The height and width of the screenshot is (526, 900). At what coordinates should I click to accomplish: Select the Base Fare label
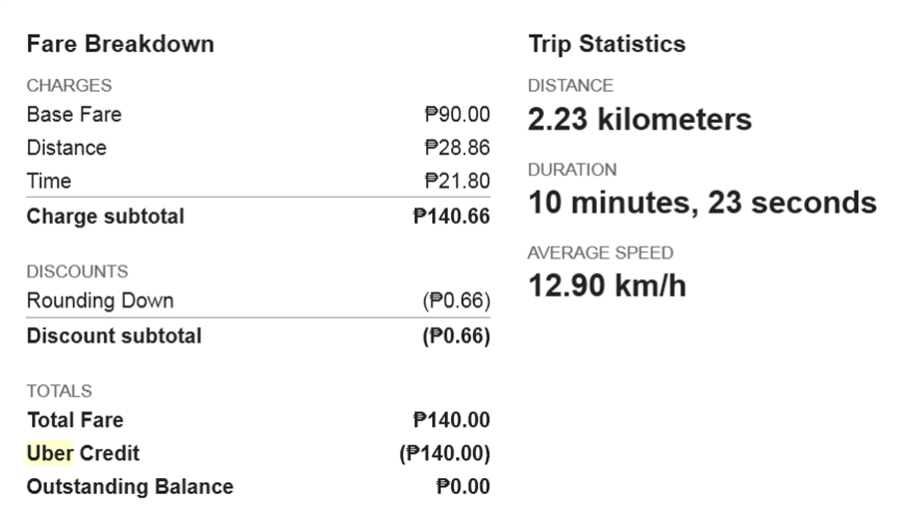pos(74,114)
